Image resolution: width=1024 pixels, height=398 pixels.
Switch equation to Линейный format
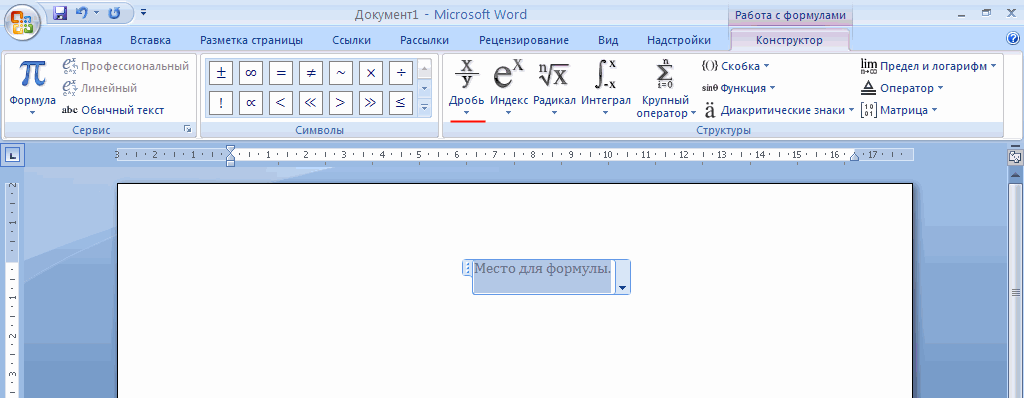point(99,88)
